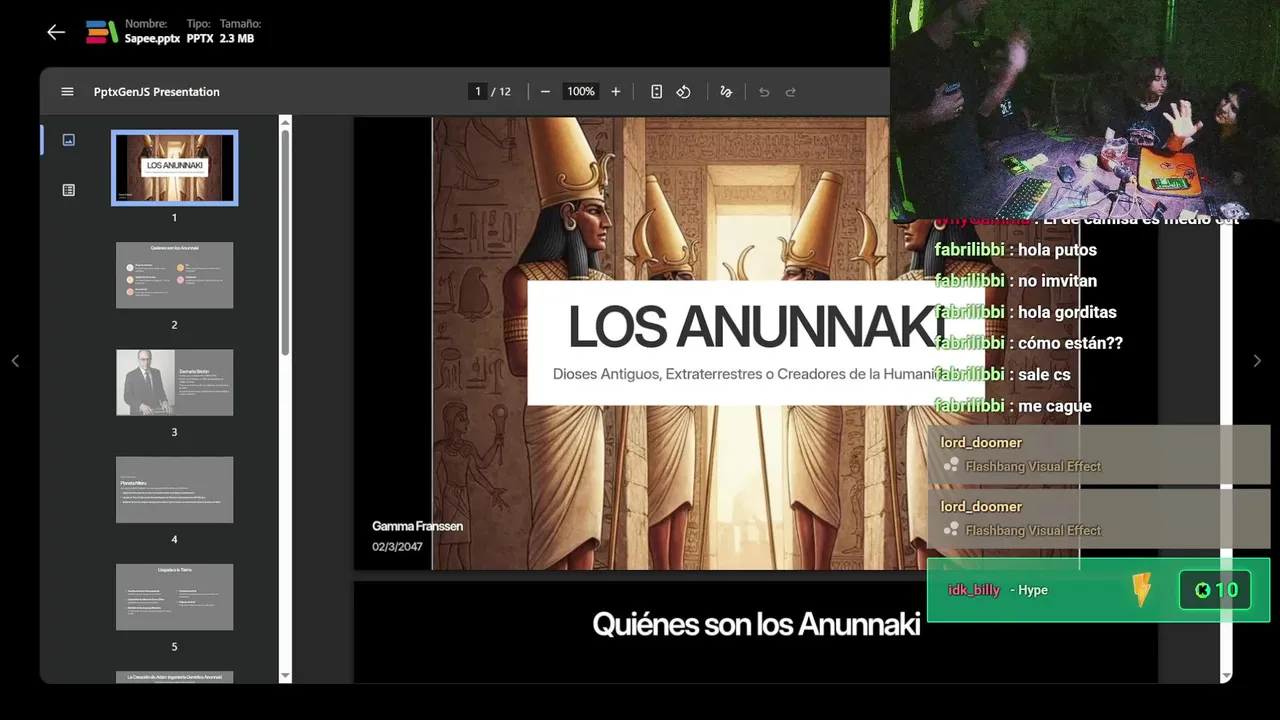The width and height of the screenshot is (1280, 720).
Task: Select slide 2 thumbnail in sidebar
Action: click(174, 275)
